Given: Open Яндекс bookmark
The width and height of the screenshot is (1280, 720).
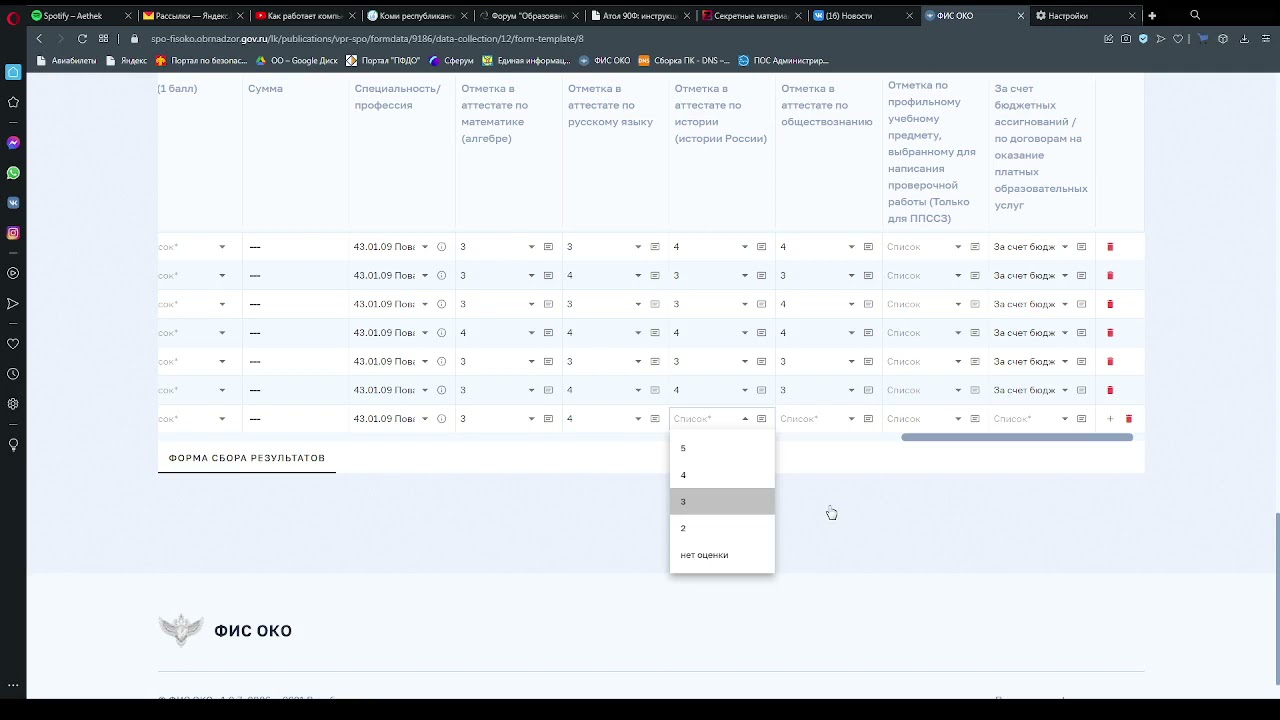Looking at the screenshot, I should 126,61.
